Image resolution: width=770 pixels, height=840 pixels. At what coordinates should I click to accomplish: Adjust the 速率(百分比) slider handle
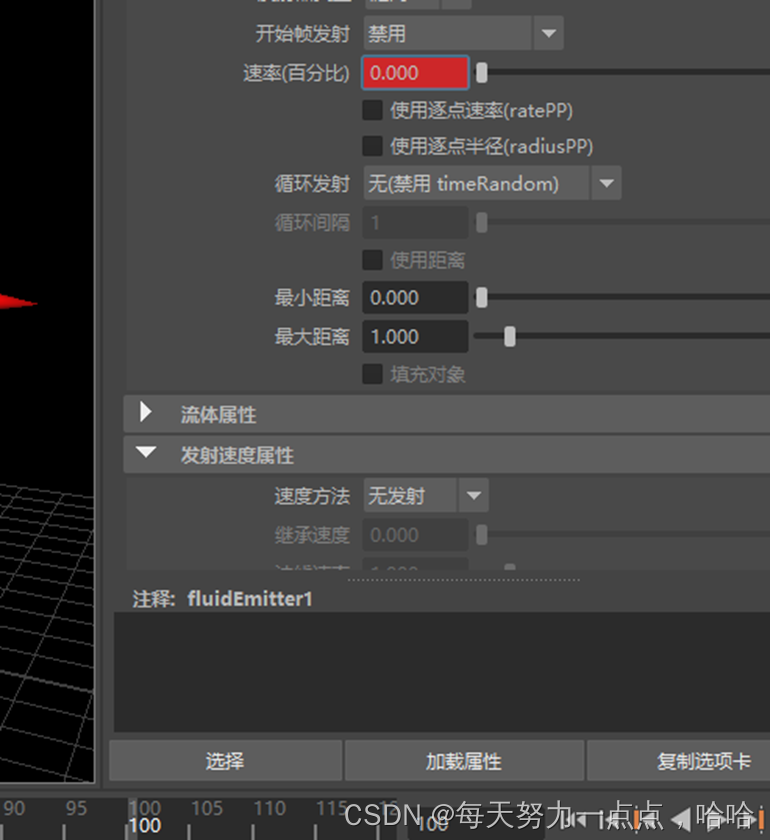tap(482, 72)
